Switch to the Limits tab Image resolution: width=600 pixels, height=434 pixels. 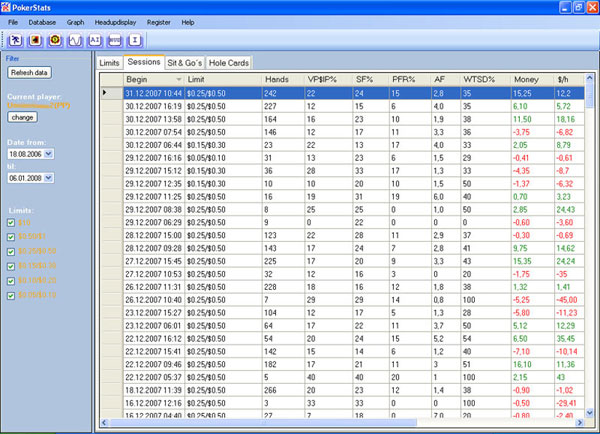pos(109,63)
